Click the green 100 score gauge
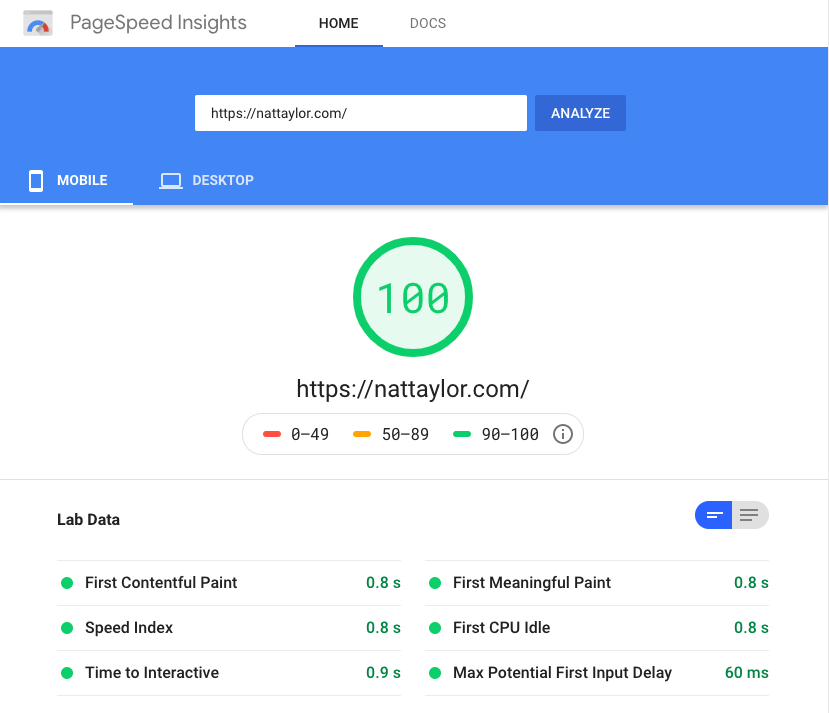 pyautogui.click(x=413, y=297)
